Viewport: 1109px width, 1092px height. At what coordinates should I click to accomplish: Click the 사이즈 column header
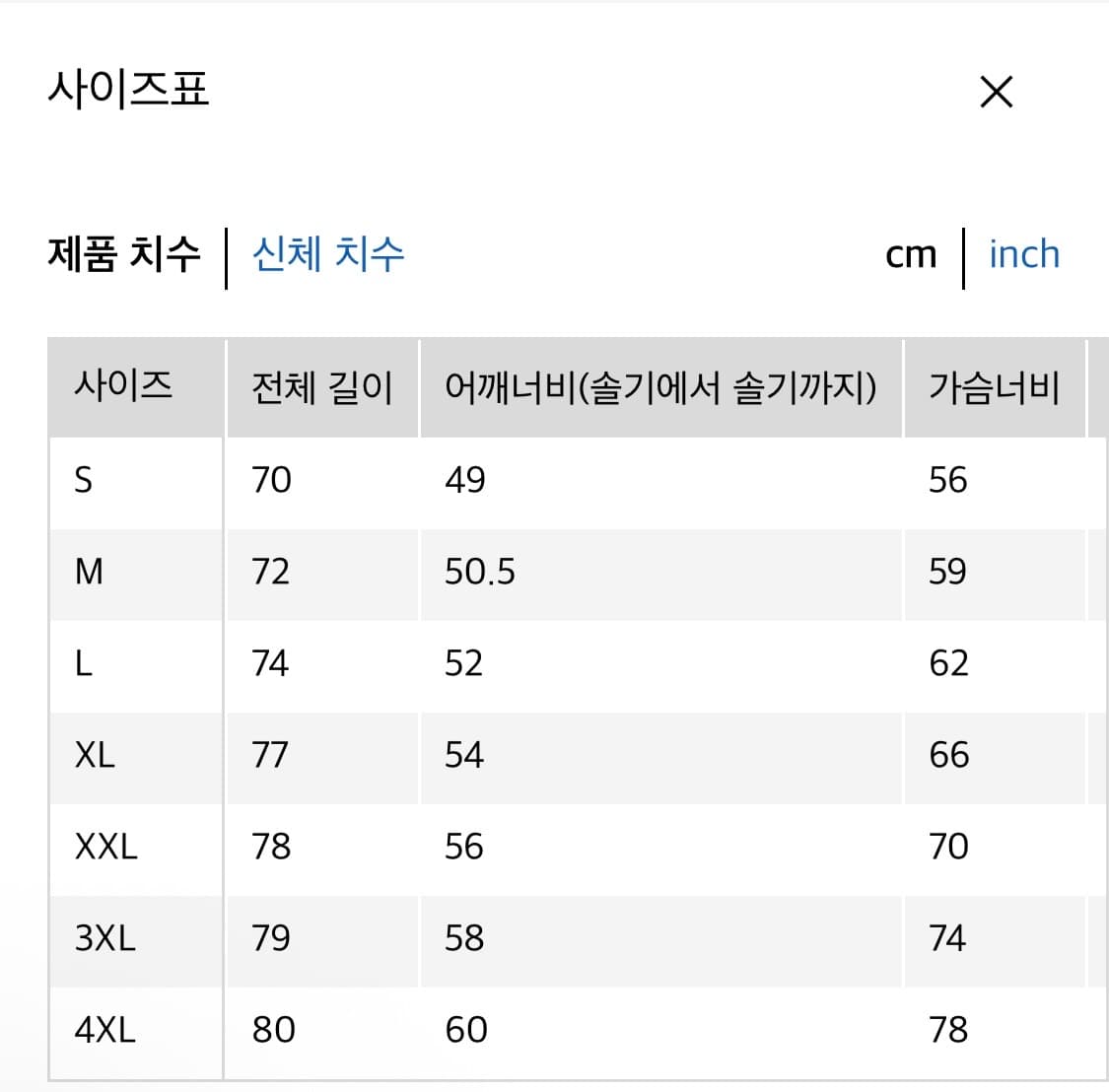120,387
